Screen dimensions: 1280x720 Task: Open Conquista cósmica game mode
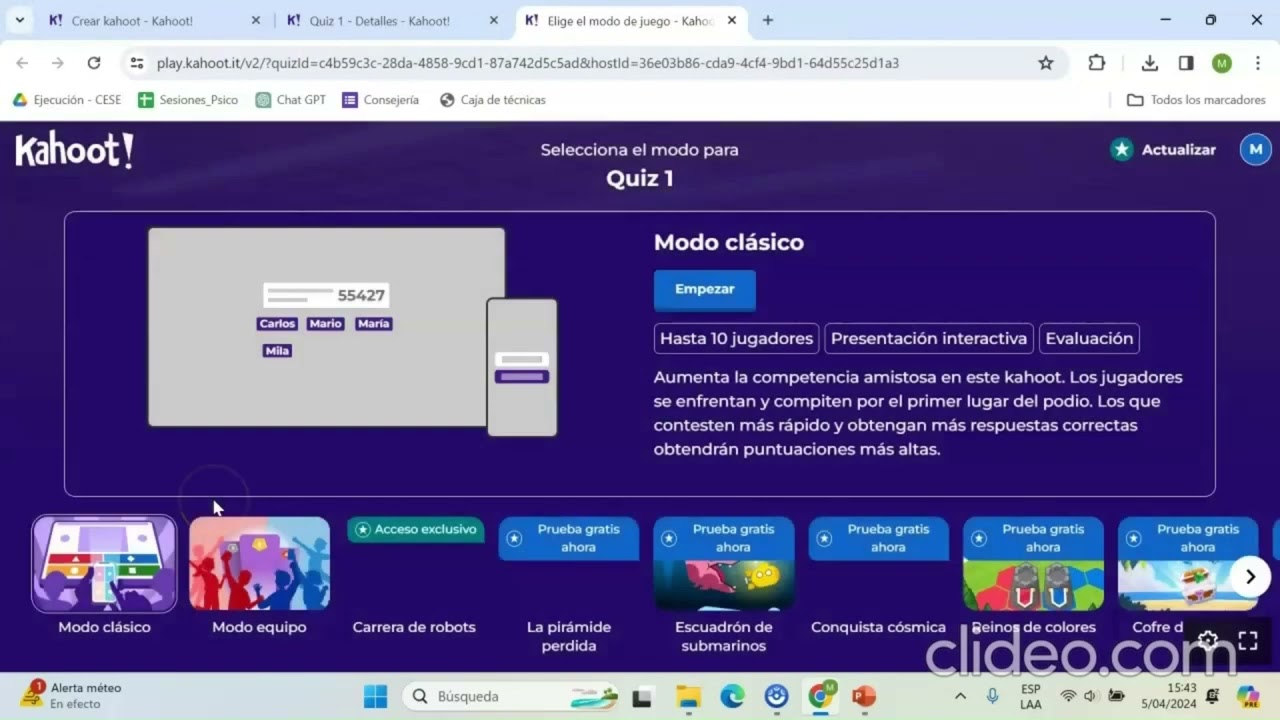878,627
